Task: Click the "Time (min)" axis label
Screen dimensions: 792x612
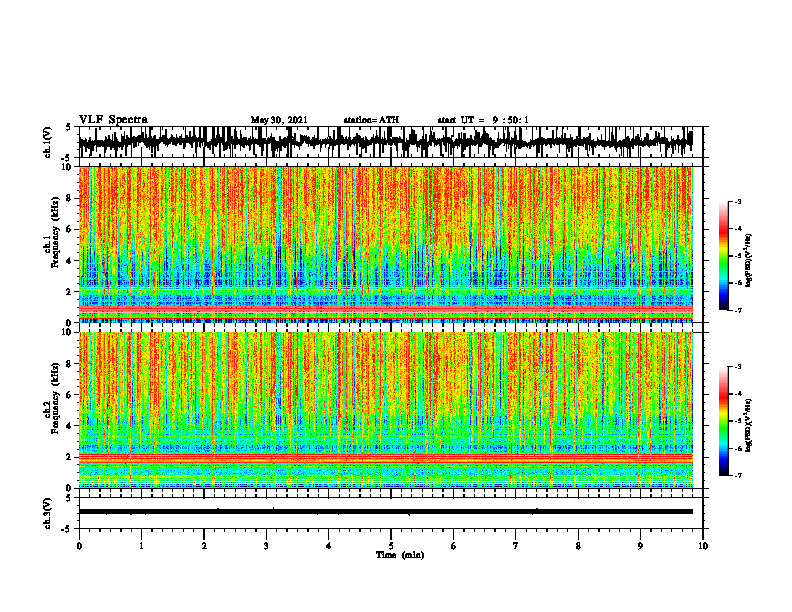Action: coord(400,555)
